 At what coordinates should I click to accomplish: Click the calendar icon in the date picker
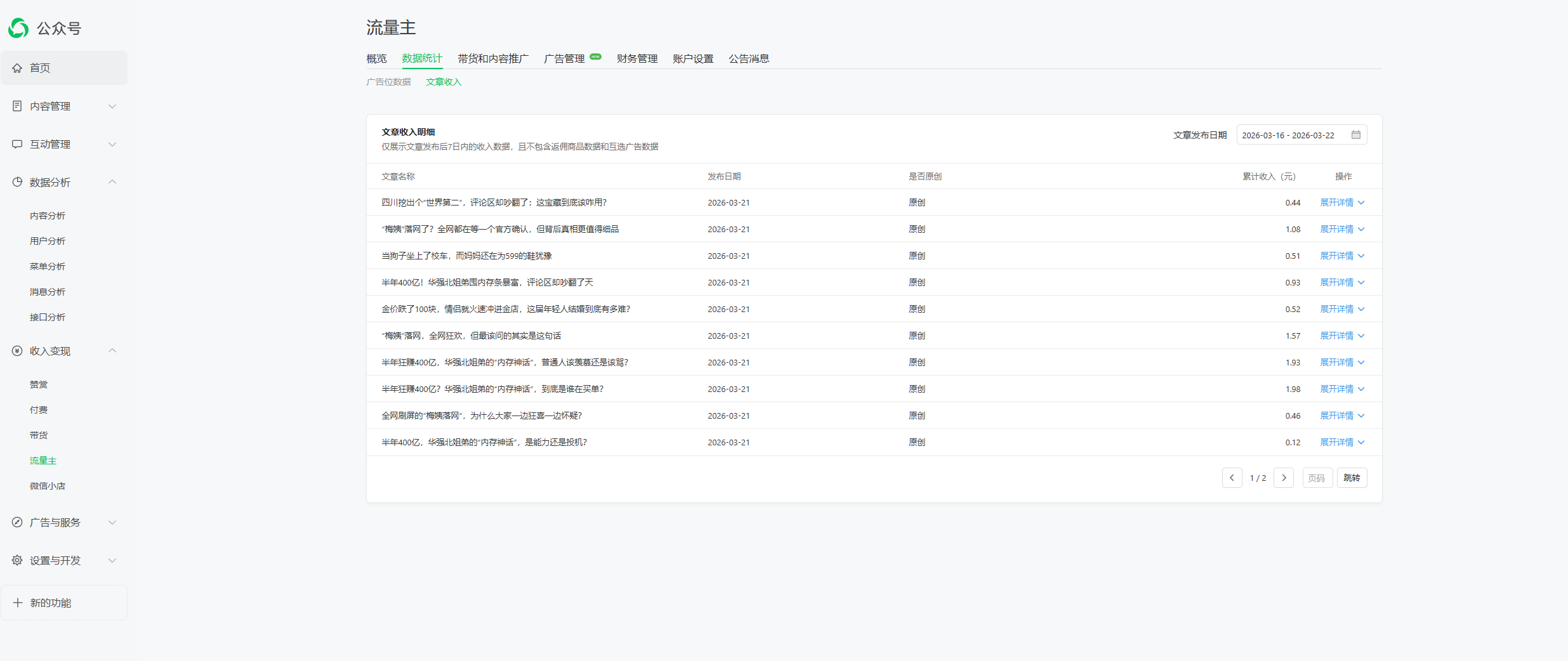point(1357,134)
